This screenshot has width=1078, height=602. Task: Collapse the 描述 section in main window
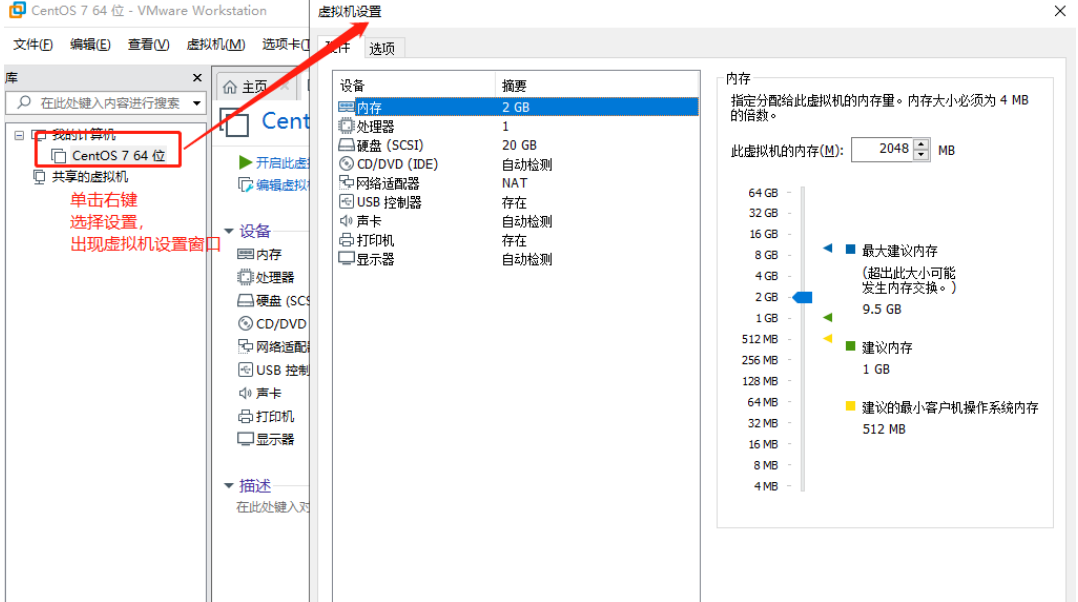click(x=229, y=486)
